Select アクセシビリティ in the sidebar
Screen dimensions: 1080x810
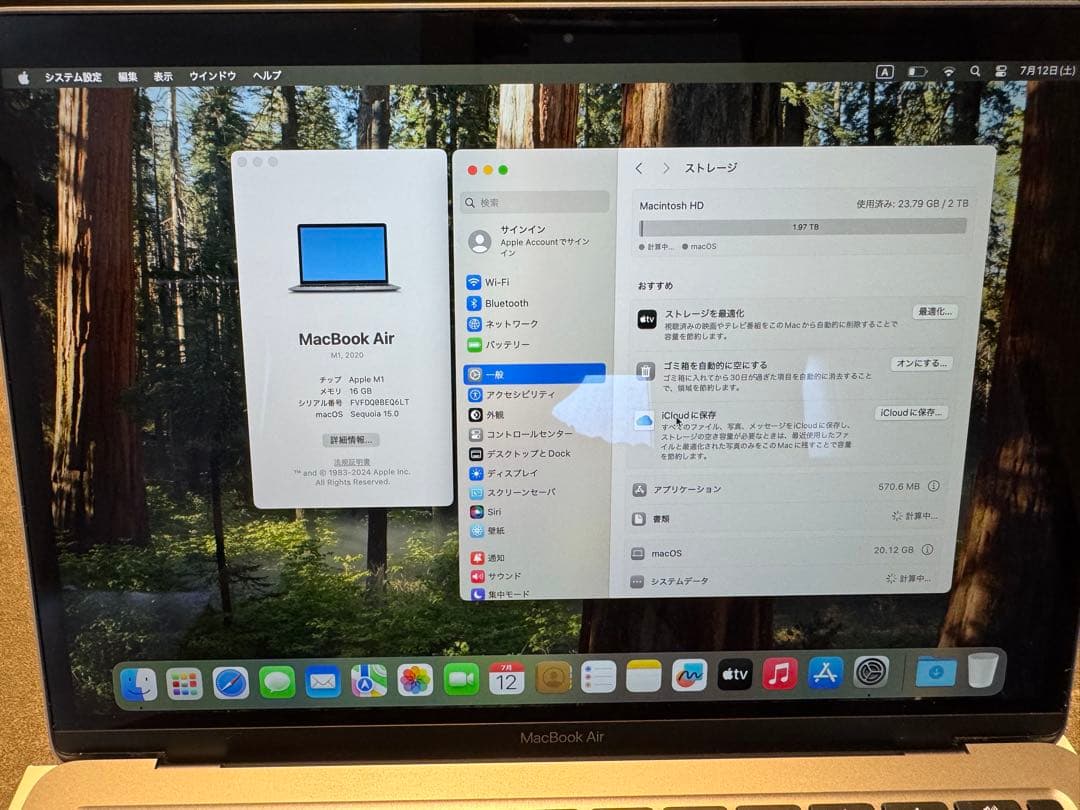518,394
